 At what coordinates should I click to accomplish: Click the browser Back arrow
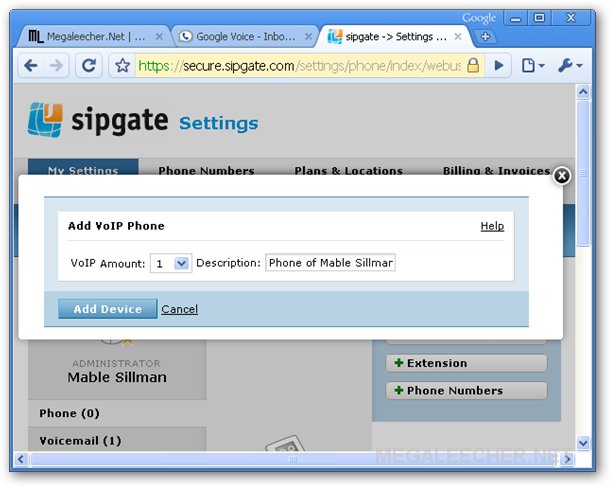click(31, 66)
